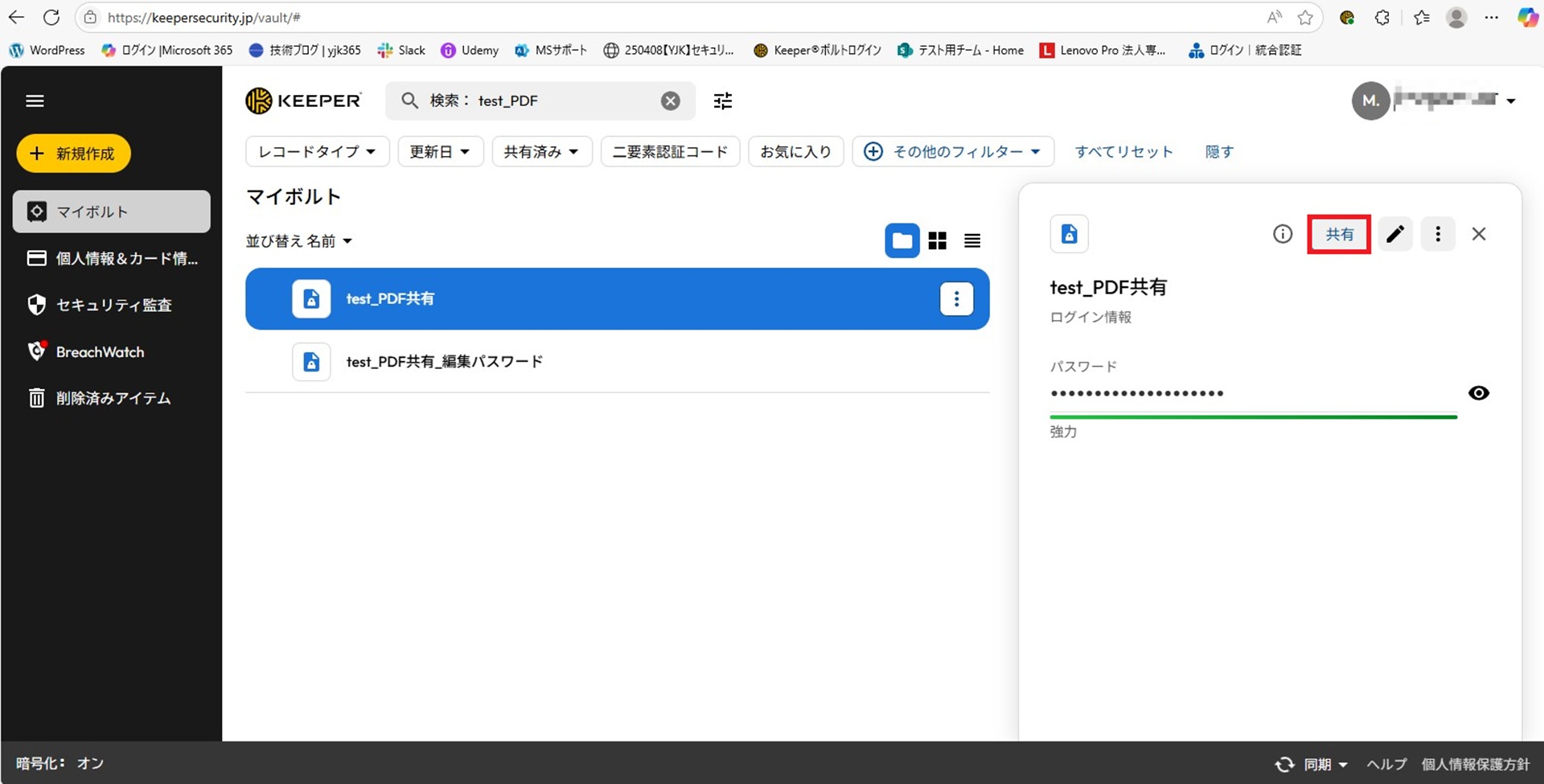Reveal password with eye icon
Viewport: 1544px width, 784px height.
tap(1478, 393)
